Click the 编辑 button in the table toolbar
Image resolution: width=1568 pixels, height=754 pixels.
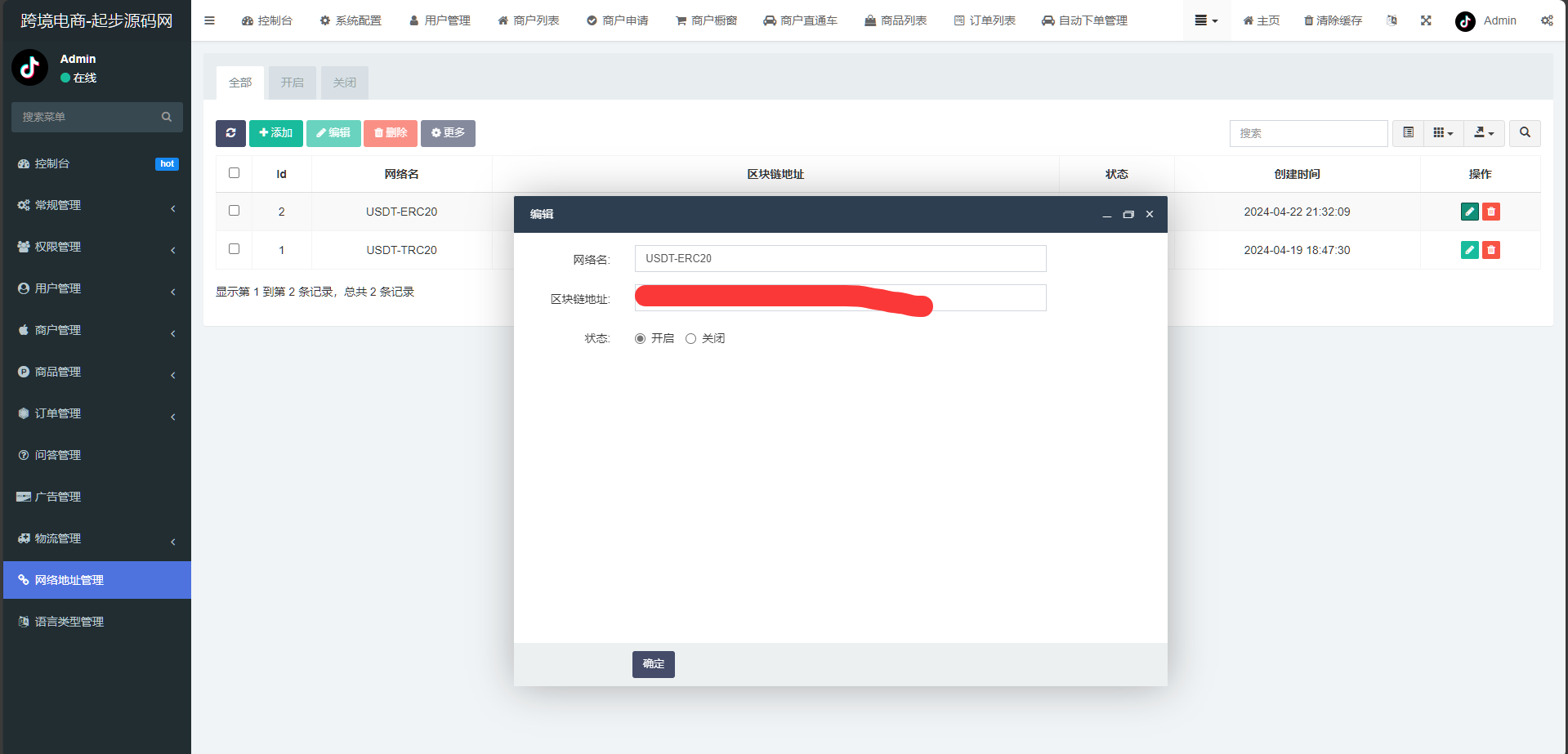pyautogui.click(x=333, y=133)
